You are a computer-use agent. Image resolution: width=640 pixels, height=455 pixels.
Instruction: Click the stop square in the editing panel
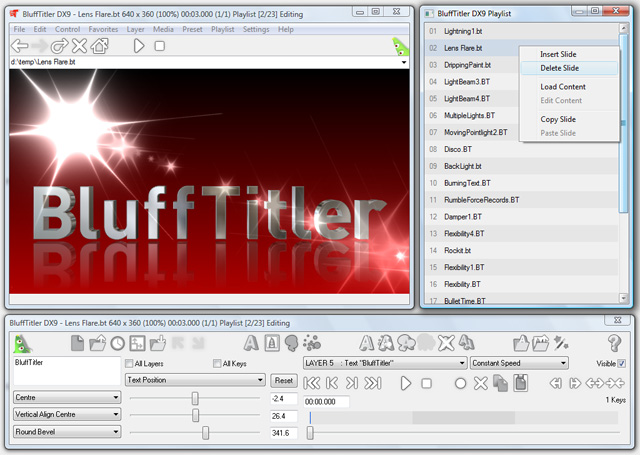[427, 384]
